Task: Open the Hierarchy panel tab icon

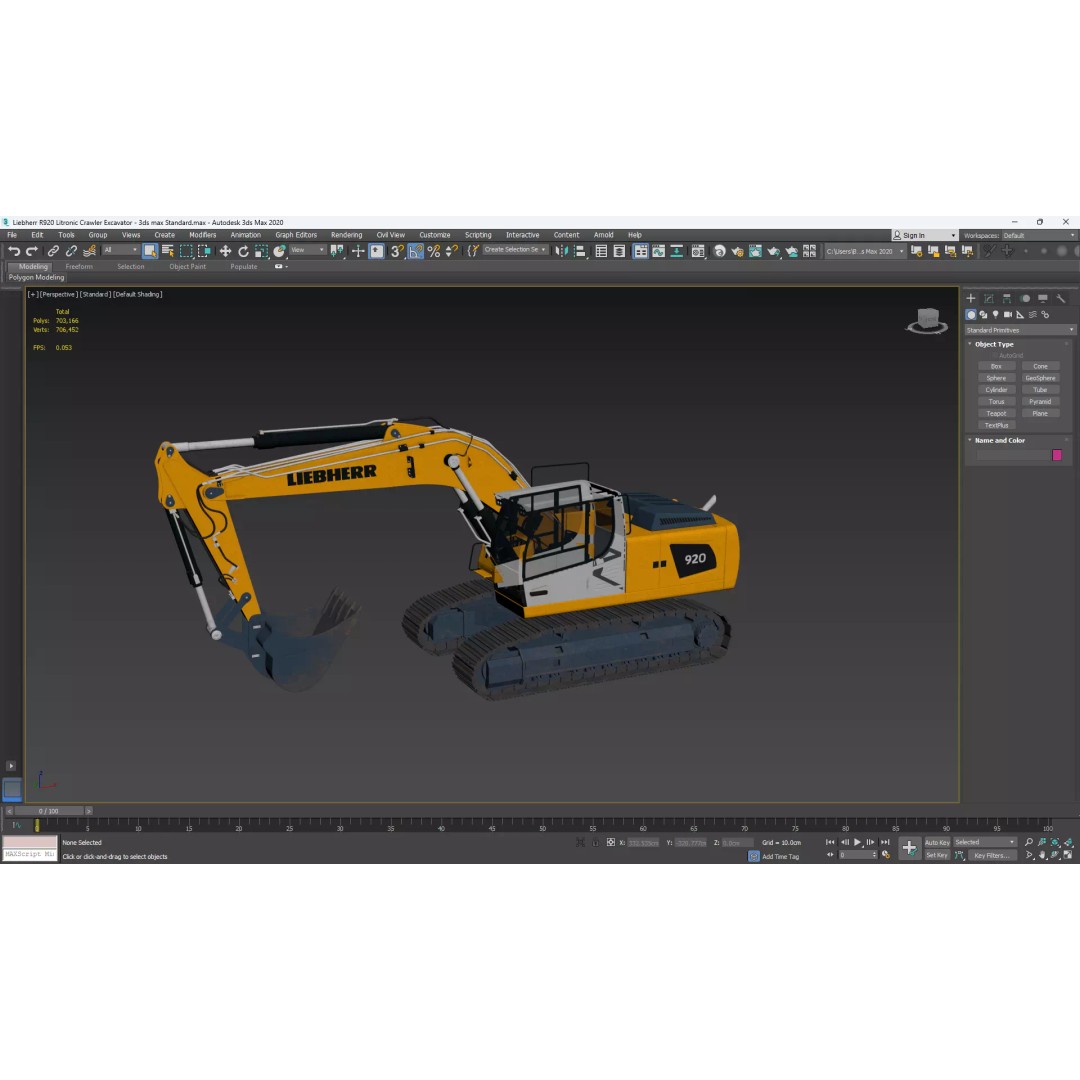Action: [1007, 298]
